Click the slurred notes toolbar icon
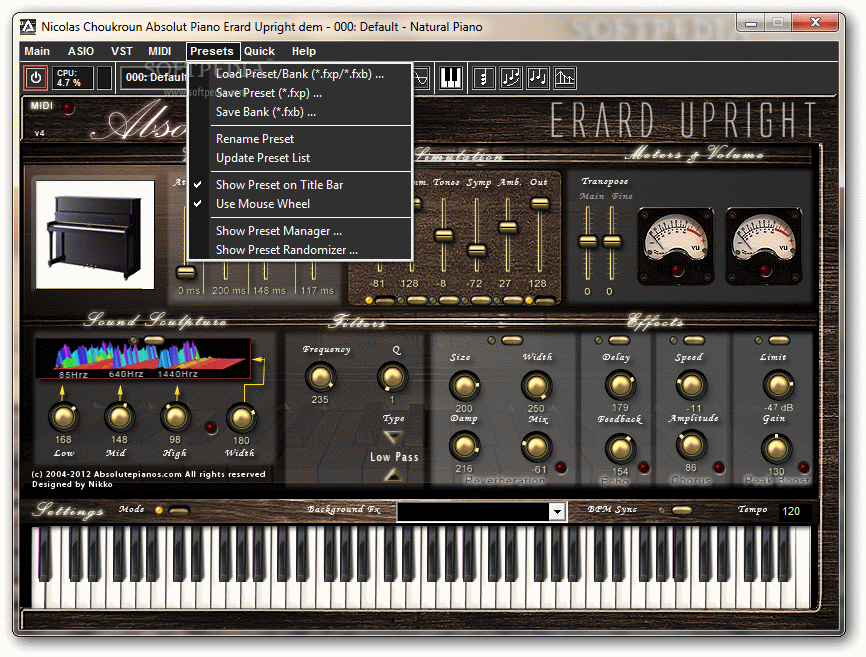The width and height of the screenshot is (866, 657). pyautogui.click(x=511, y=78)
